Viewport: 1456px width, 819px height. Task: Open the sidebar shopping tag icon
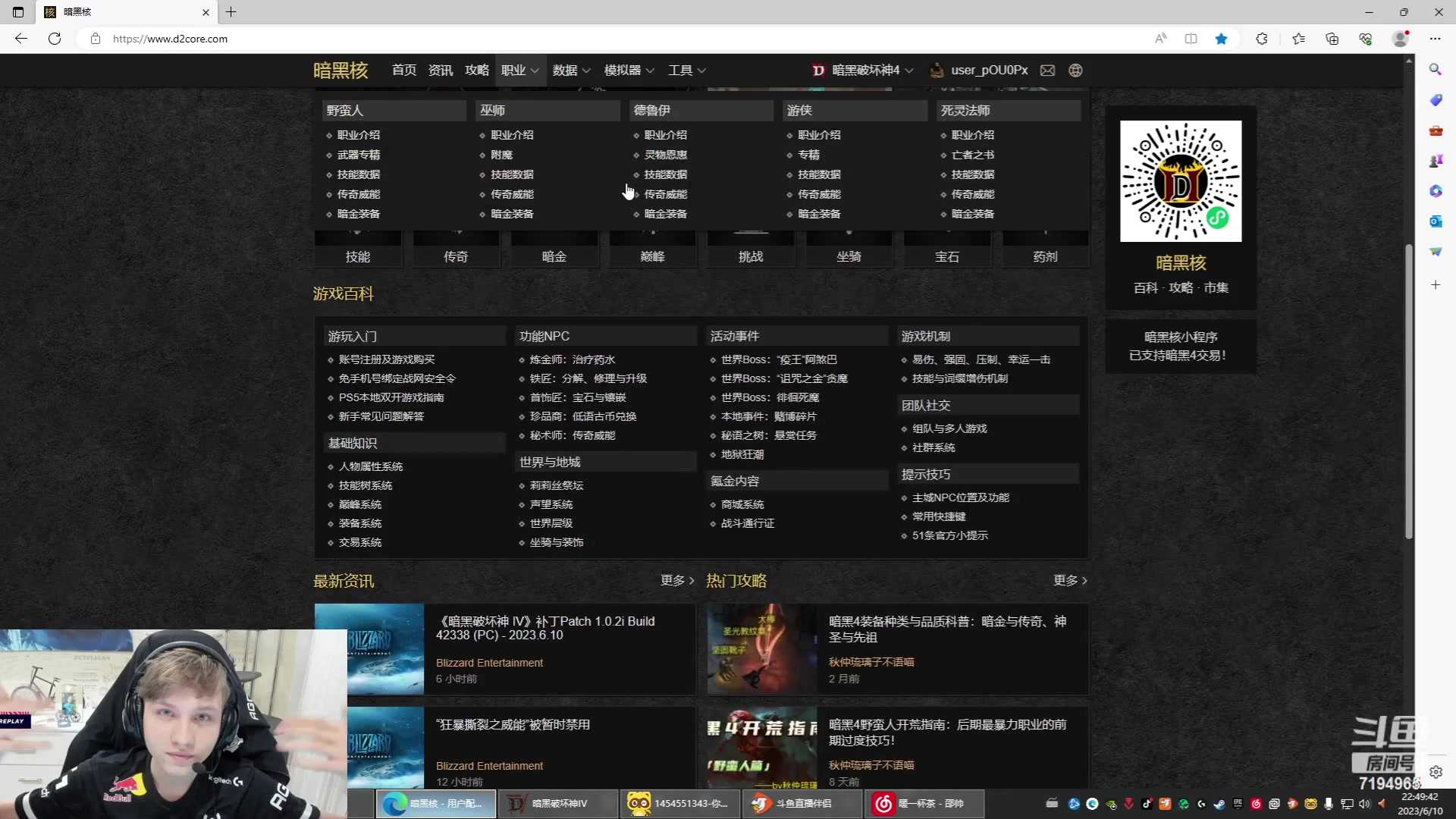[x=1435, y=100]
